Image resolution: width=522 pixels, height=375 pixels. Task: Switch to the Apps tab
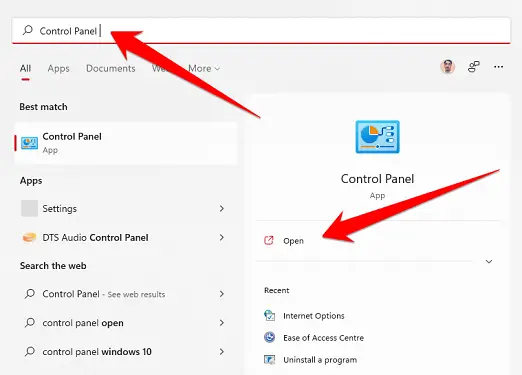pos(58,68)
